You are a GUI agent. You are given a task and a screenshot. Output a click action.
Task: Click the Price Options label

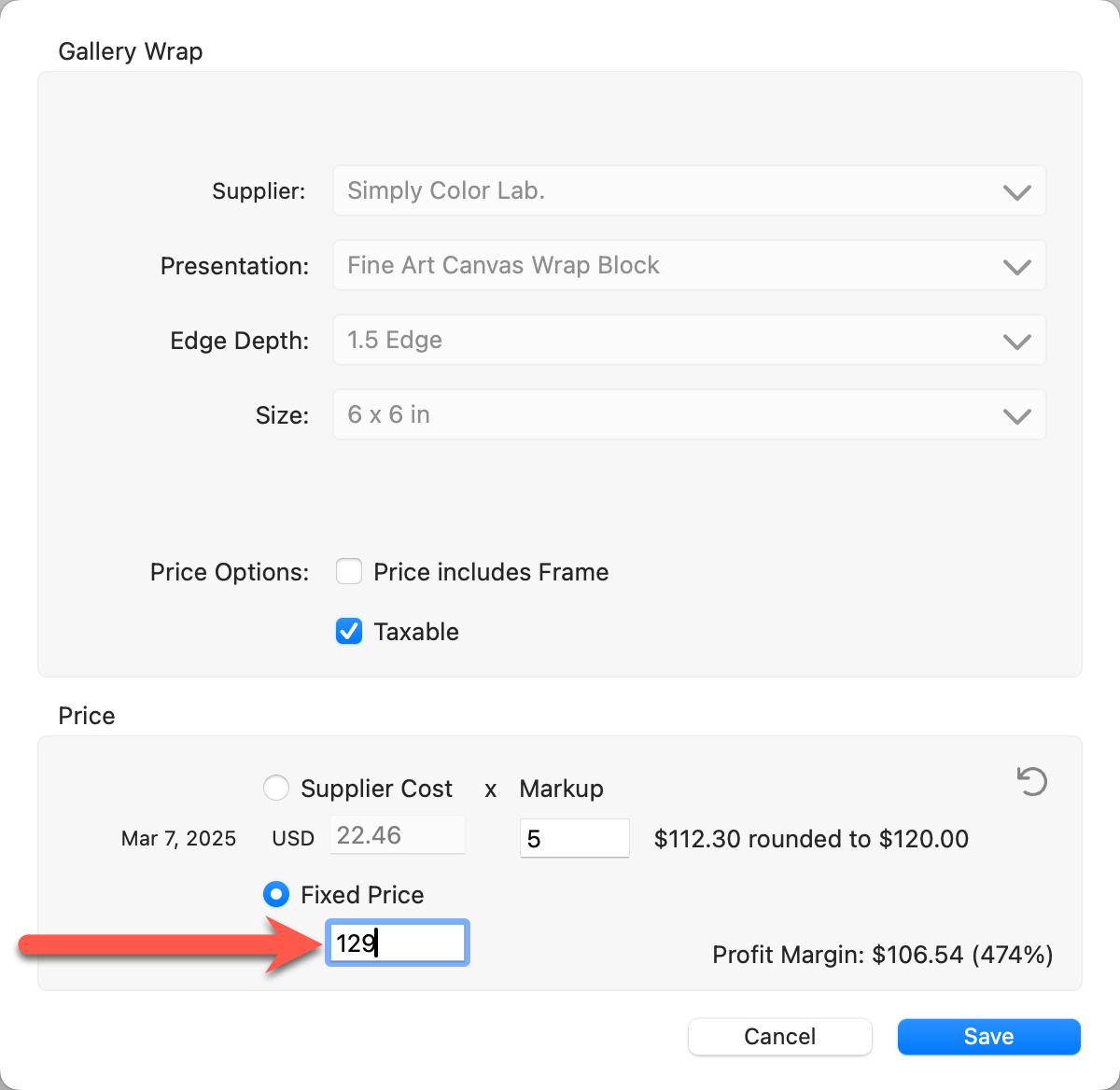[x=230, y=572]
